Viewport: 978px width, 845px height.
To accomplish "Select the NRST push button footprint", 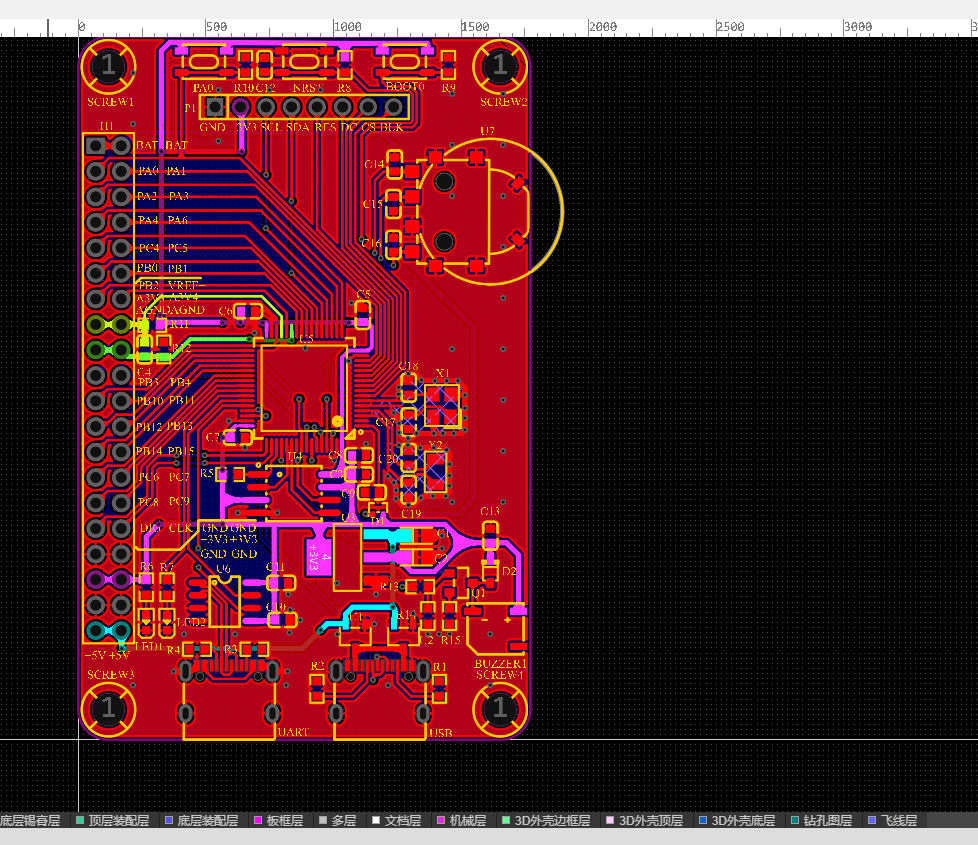I will pyautogui.click(x=304, y=62).
